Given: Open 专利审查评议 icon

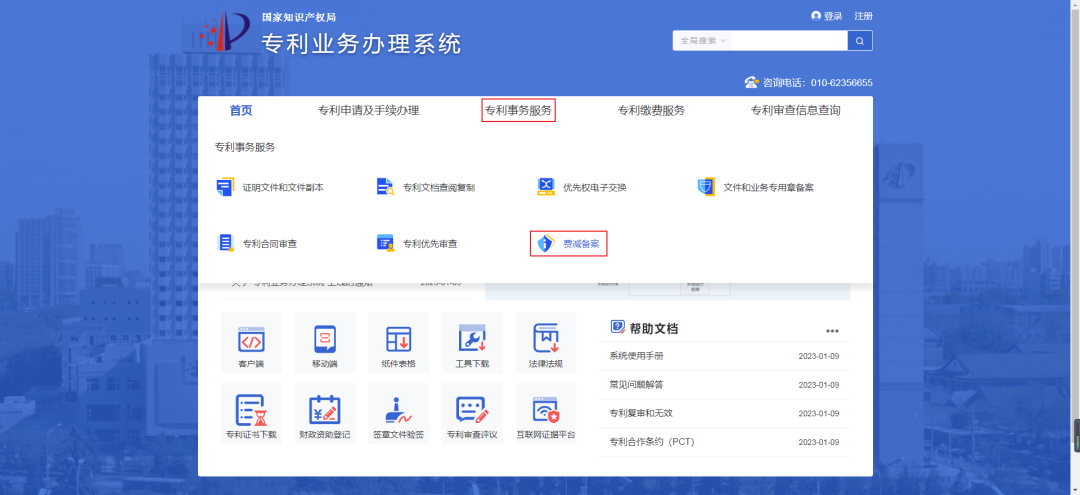Looking at the screenshot, I should [x=471, y=410].
